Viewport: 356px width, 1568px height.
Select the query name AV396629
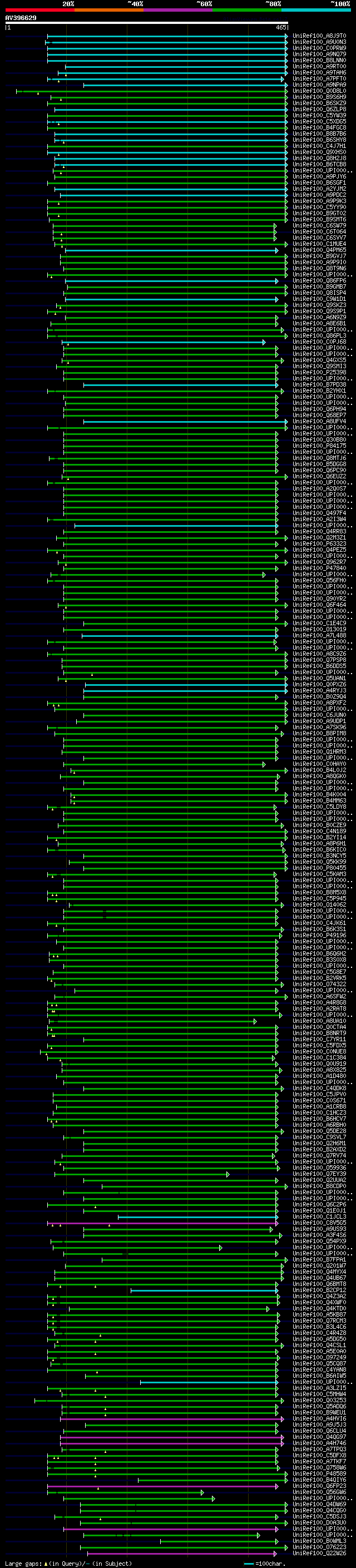click(x=21, y=18)
